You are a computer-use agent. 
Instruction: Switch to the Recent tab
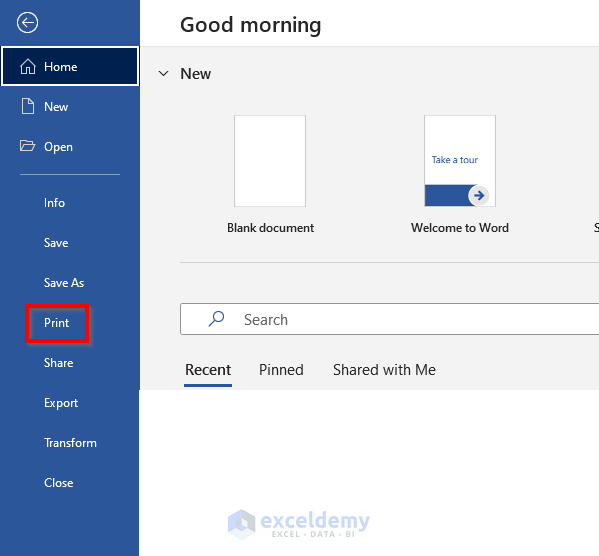pos(208,370)
